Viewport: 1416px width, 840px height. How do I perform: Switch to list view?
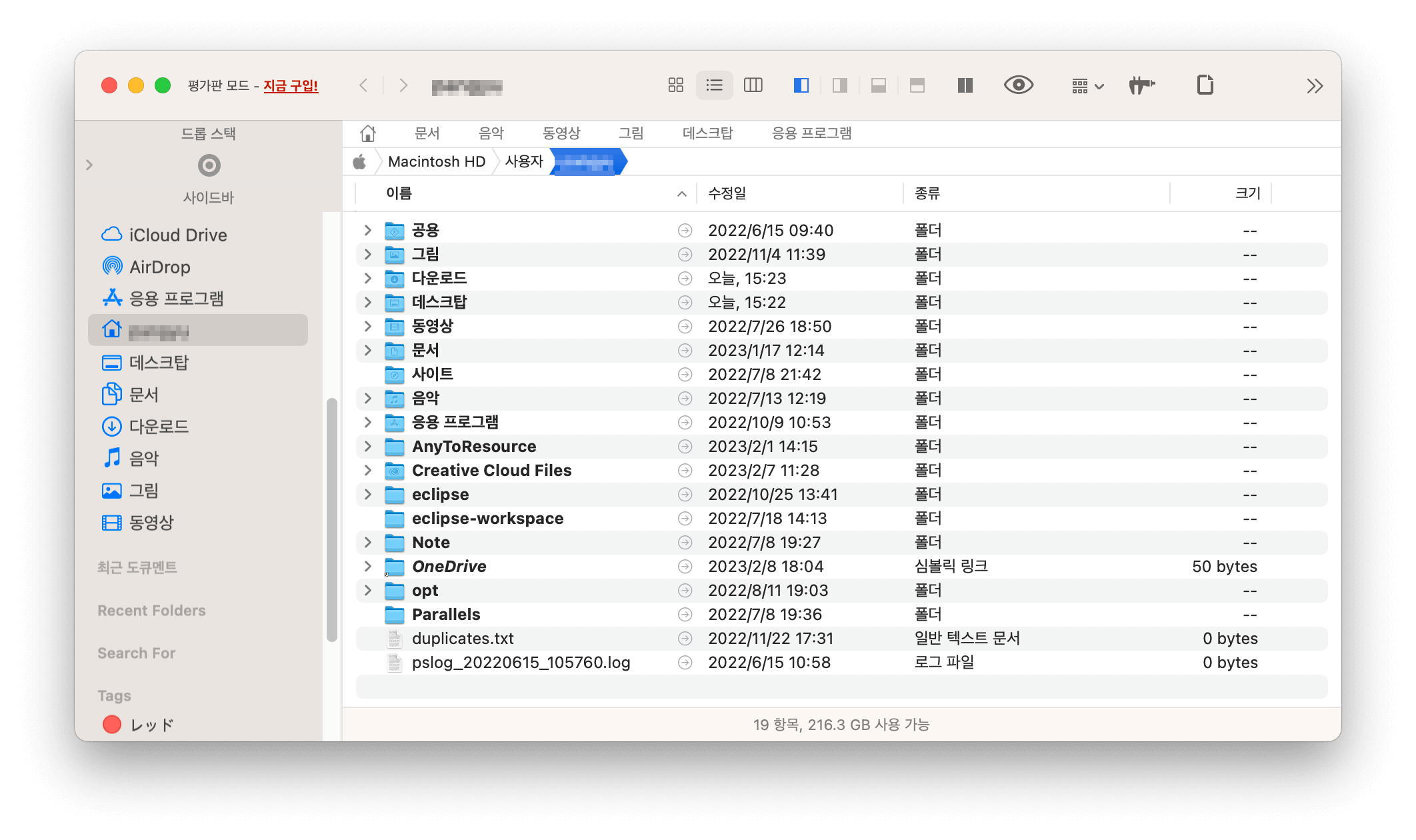714,85
